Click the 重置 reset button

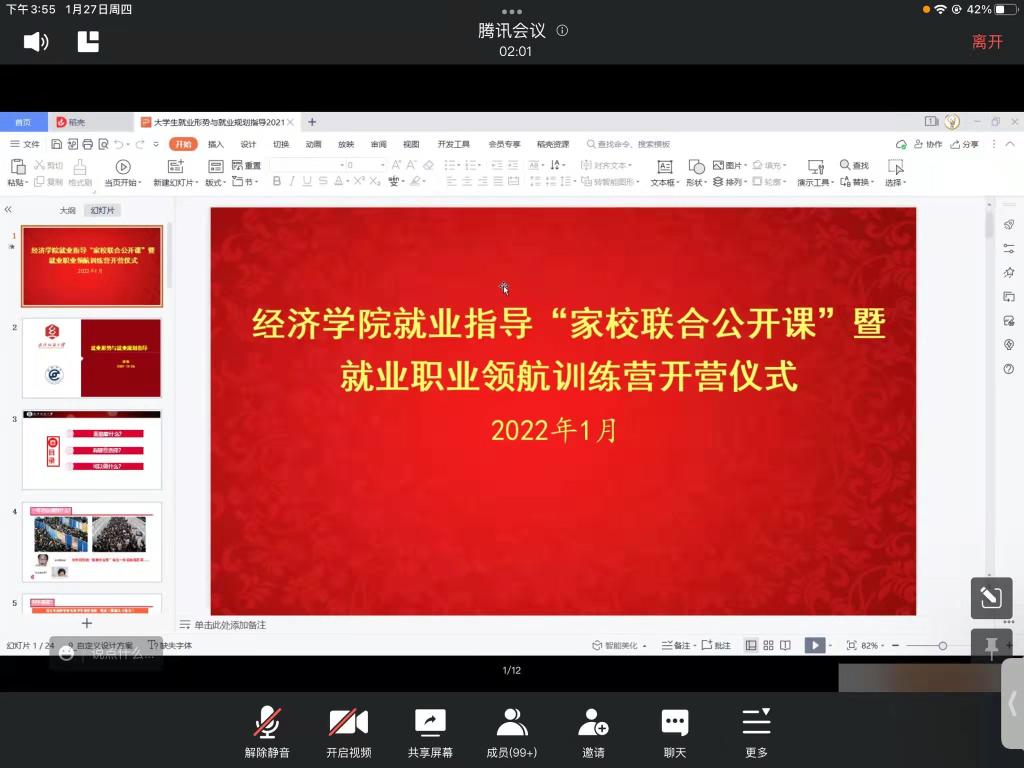246,165
